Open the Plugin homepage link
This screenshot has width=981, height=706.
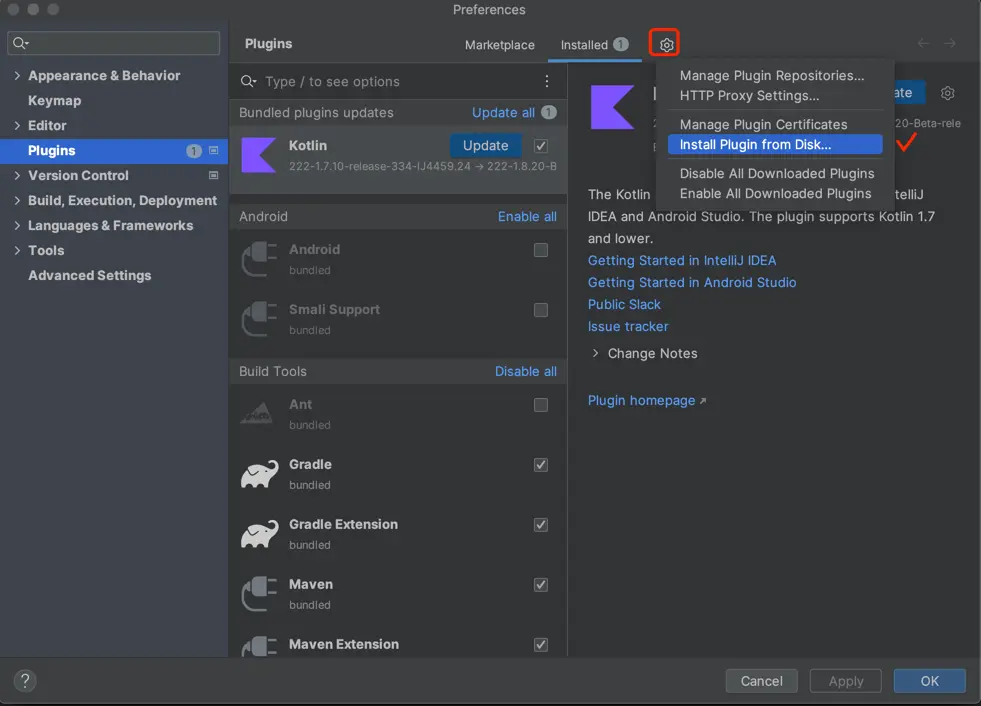641,400
